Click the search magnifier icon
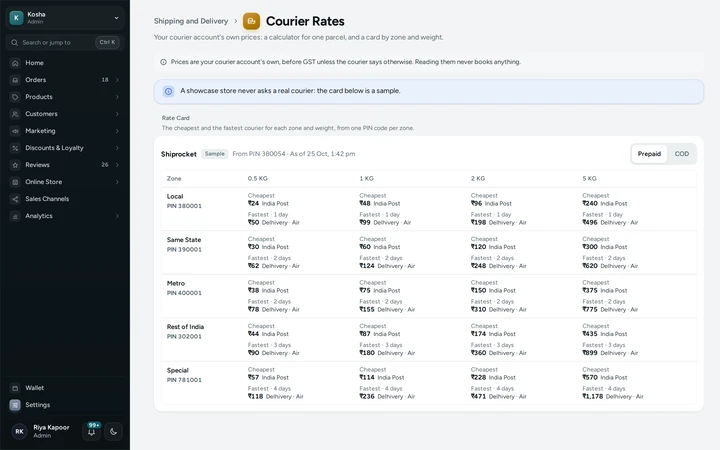 tap(15, 42)
